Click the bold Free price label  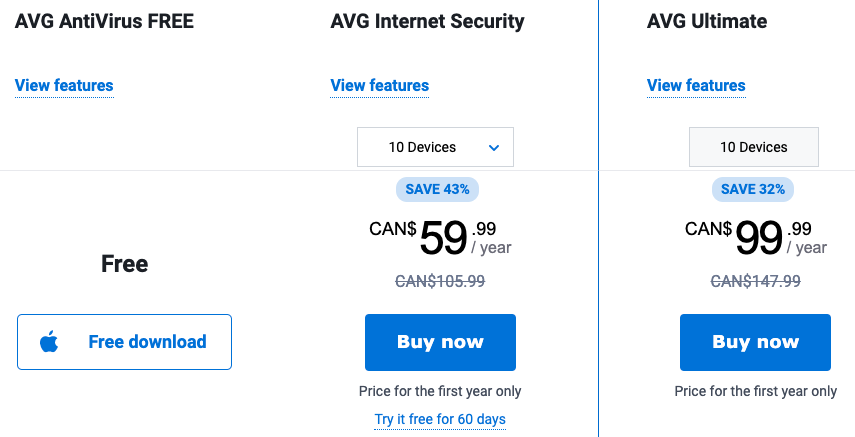[125, 264]
